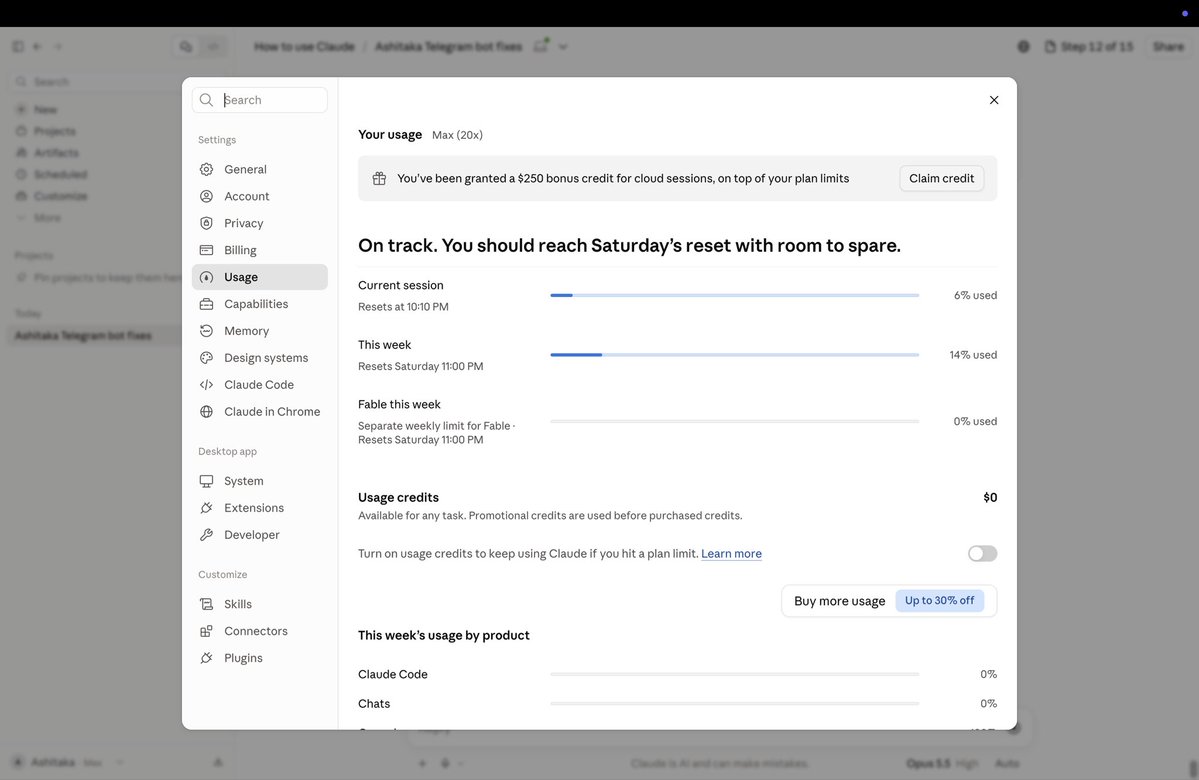Open the Opus 5.5 model selector behind dialog
The height and width of the screenshot is (780, 1199).
pos(941,763)
